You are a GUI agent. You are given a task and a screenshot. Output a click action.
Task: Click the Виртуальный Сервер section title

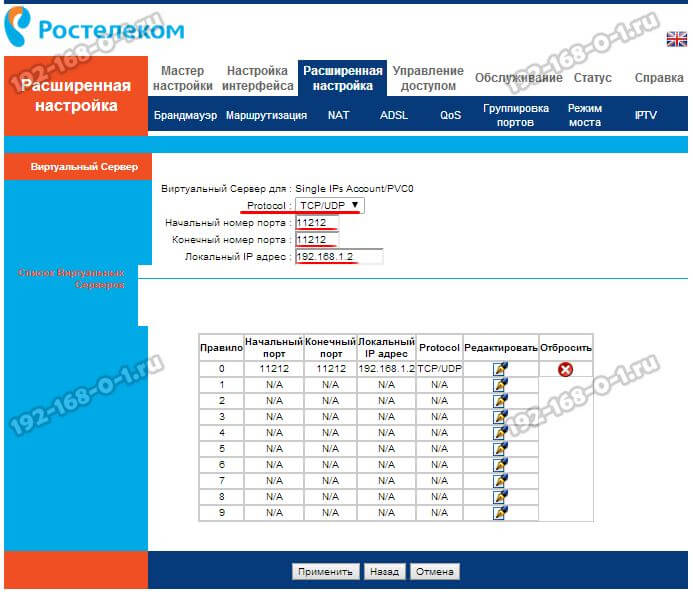[84, 167]
